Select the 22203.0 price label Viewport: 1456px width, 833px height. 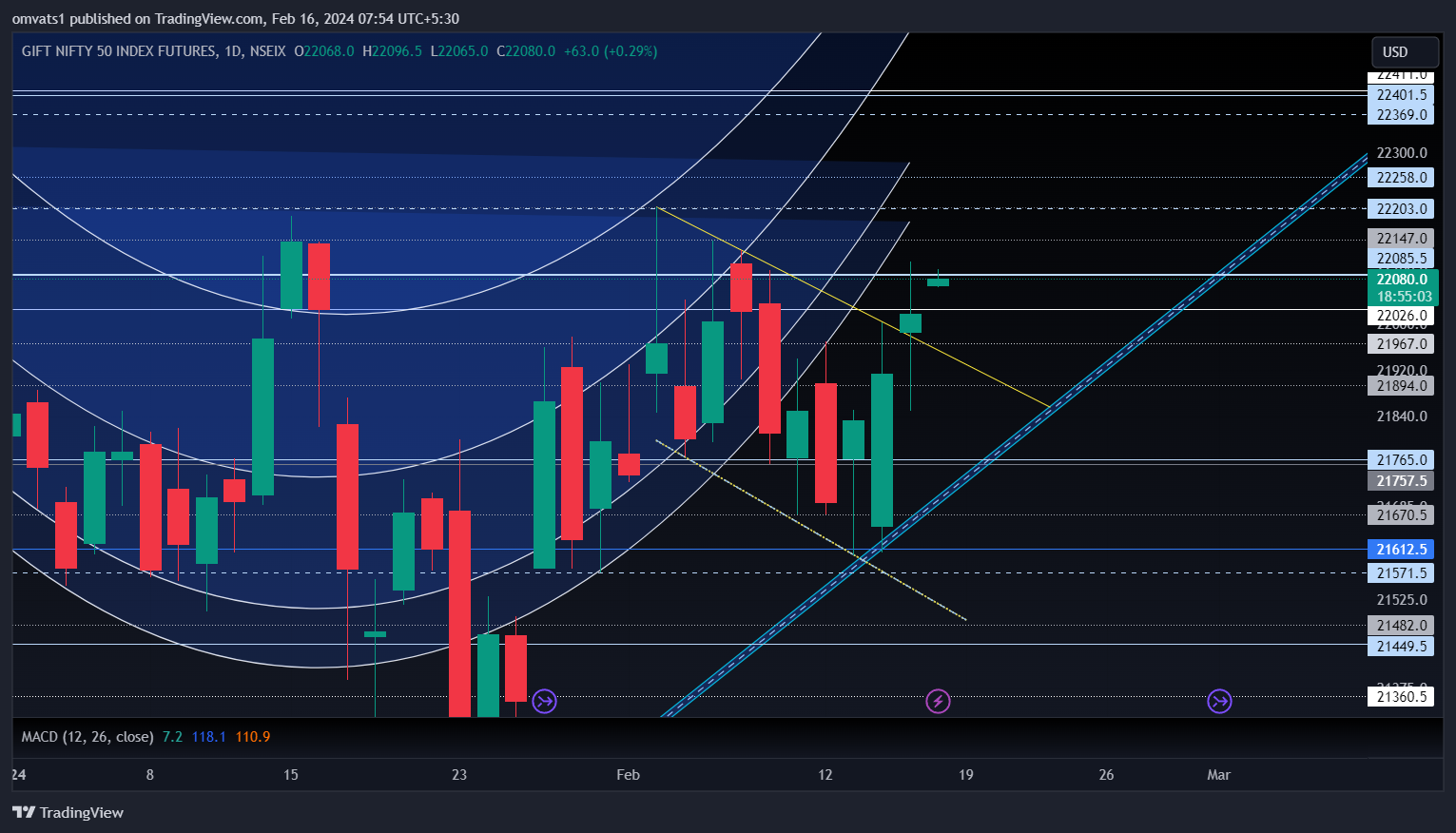(x=1402, y=209)
